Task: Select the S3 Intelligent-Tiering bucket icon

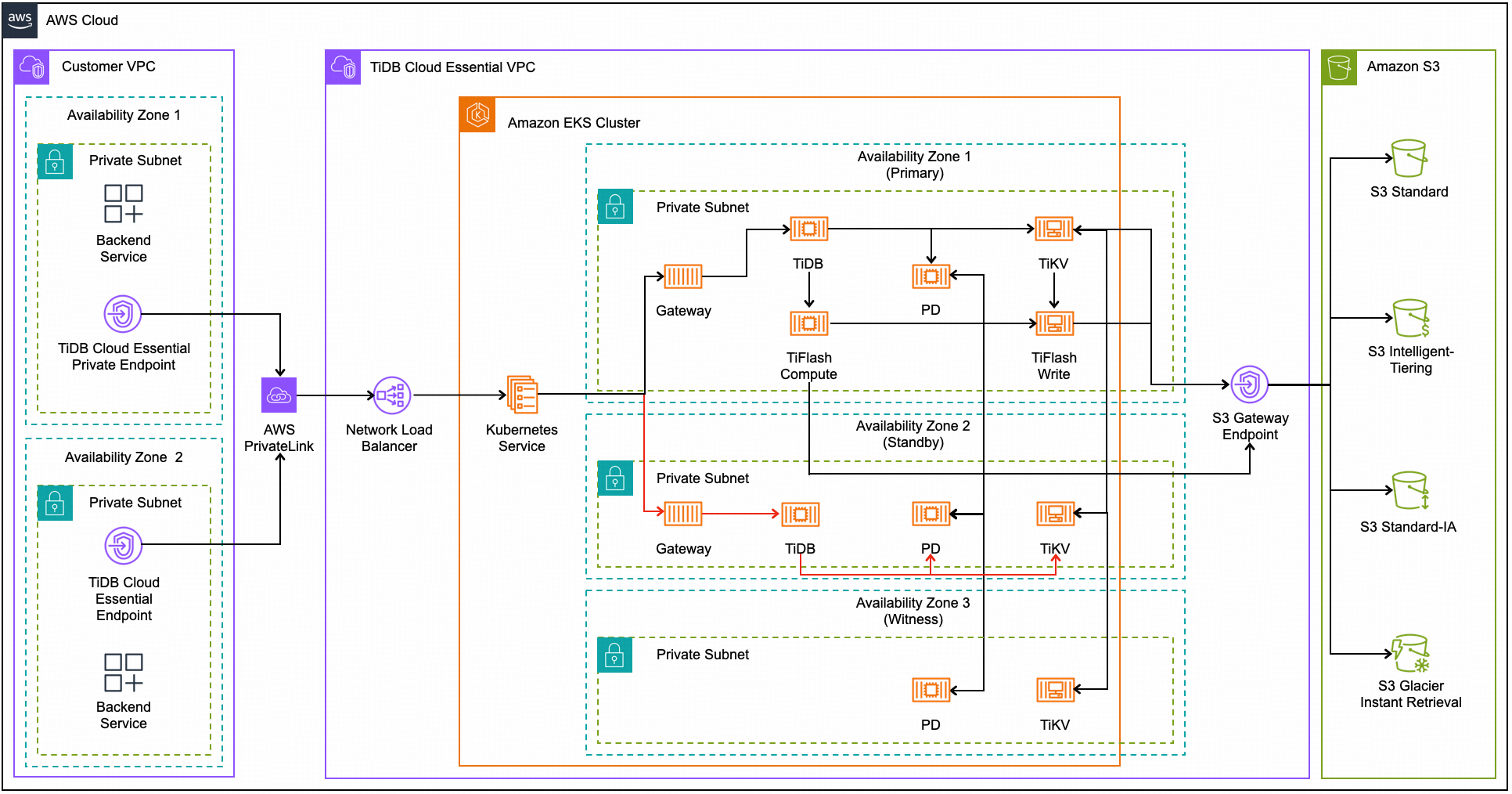Action: point(1410,318)
